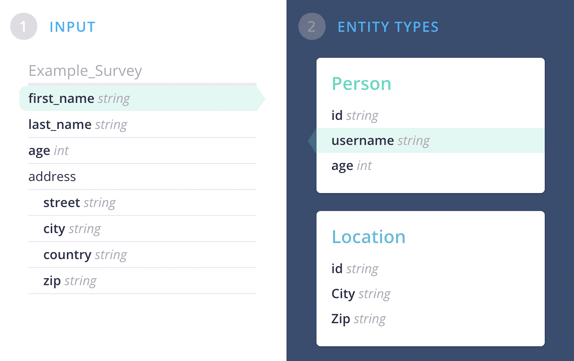Image resolution: width=574 pixels, height=361 pixels.
Task: Select the street string field
Action: pyautogui.click(x=142, y=202)
